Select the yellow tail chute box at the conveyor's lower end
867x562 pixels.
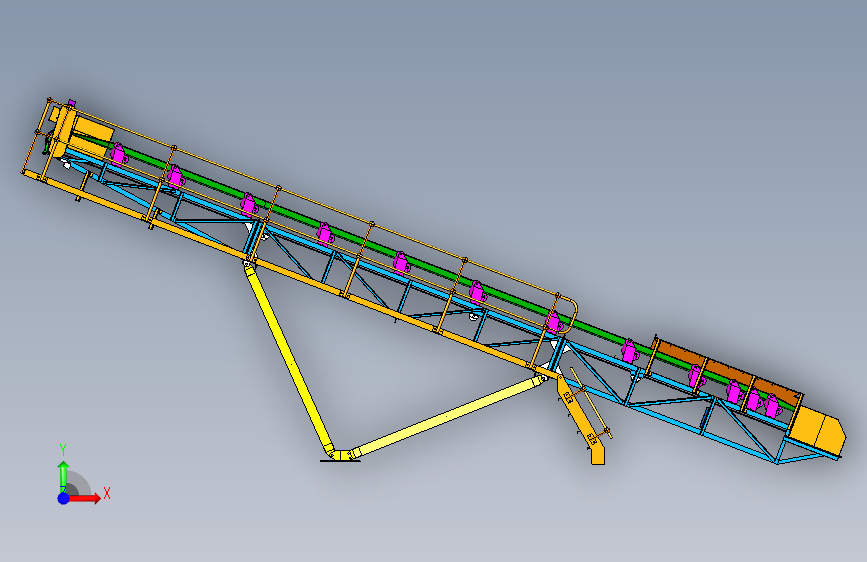point(817,429)
